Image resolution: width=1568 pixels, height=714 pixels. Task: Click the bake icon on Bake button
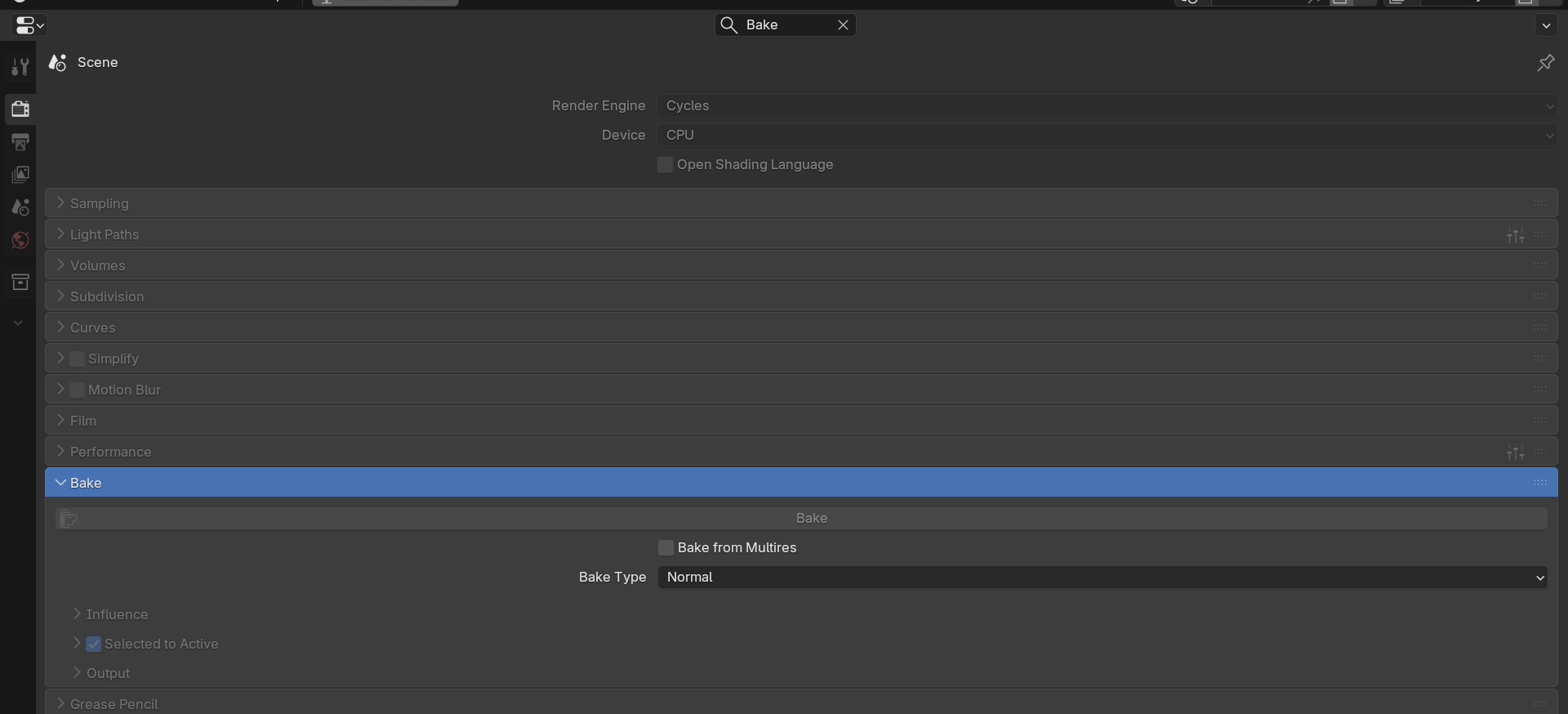pos(69,519)
